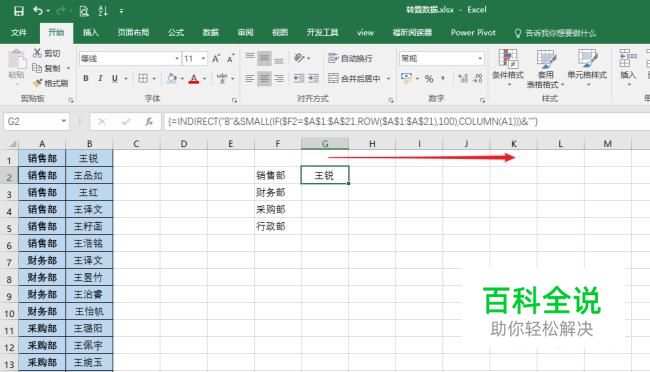
Task: Open the font color dropdown arrow
Action: (205, 78)
